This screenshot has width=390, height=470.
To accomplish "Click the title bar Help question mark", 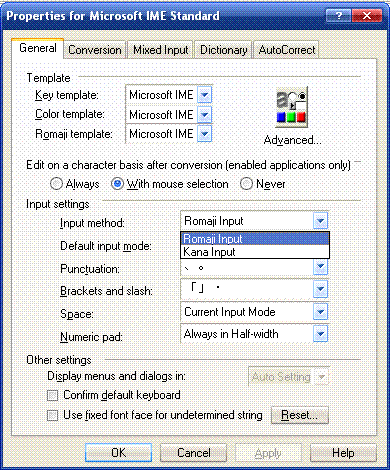I will click(x=338, y=16).
